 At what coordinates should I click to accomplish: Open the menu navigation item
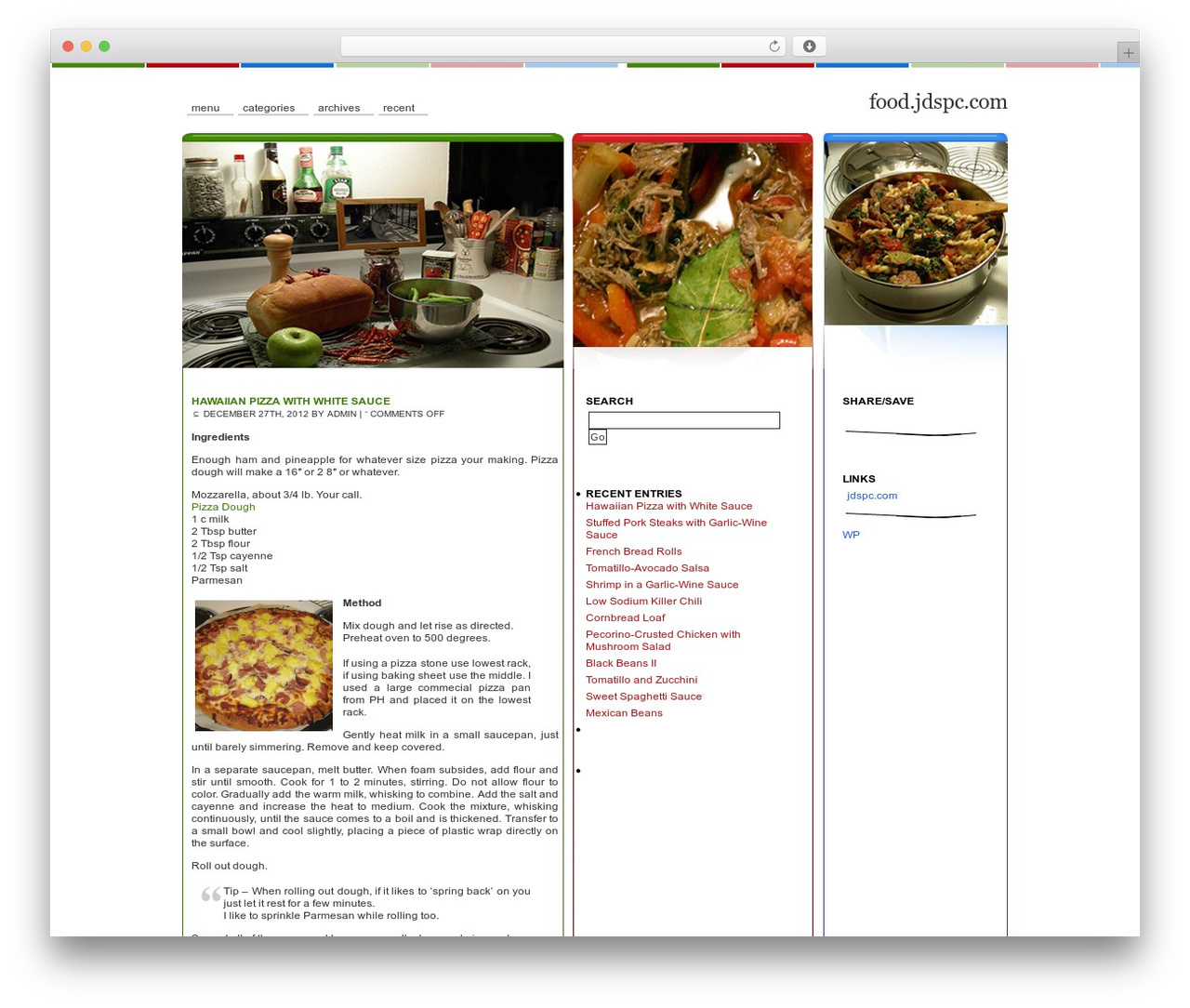205,108
